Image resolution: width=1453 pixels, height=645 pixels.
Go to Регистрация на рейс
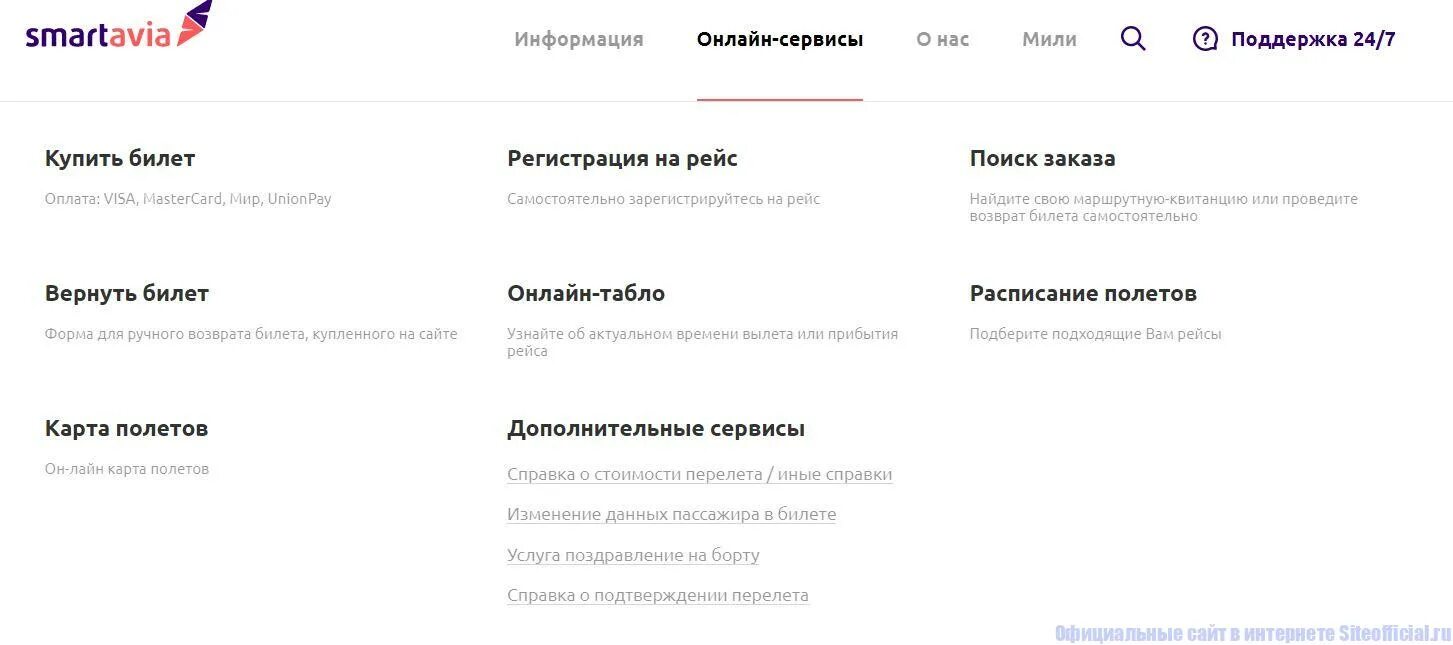tap(622, 158)
